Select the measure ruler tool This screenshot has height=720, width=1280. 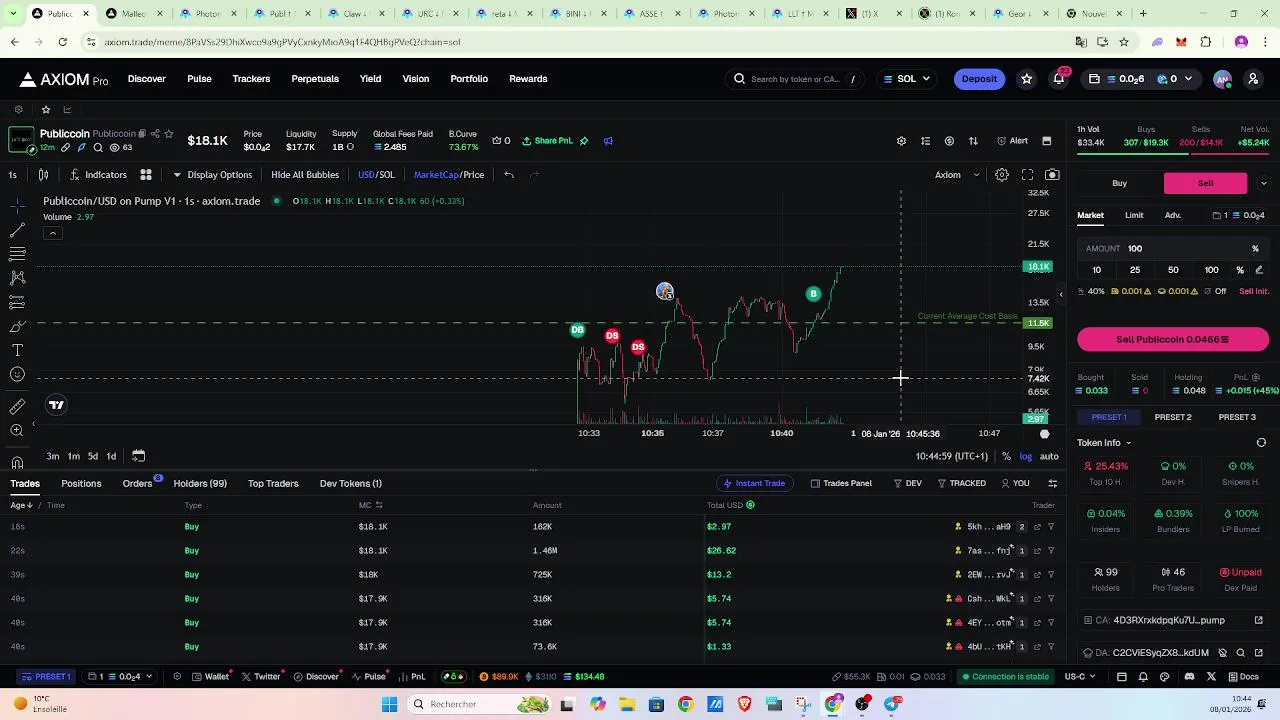point(17,406)
